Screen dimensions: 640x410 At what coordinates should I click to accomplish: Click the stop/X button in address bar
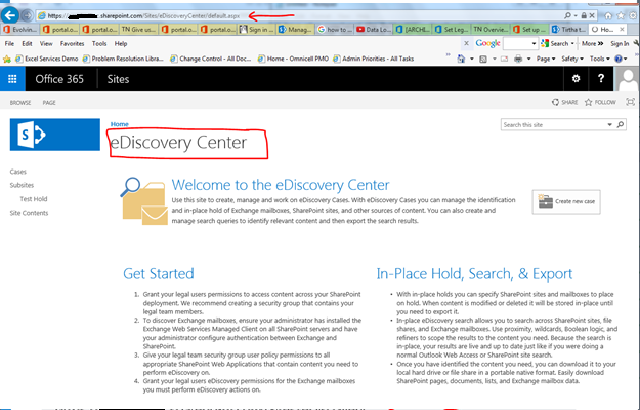click(x=592, y=15)
